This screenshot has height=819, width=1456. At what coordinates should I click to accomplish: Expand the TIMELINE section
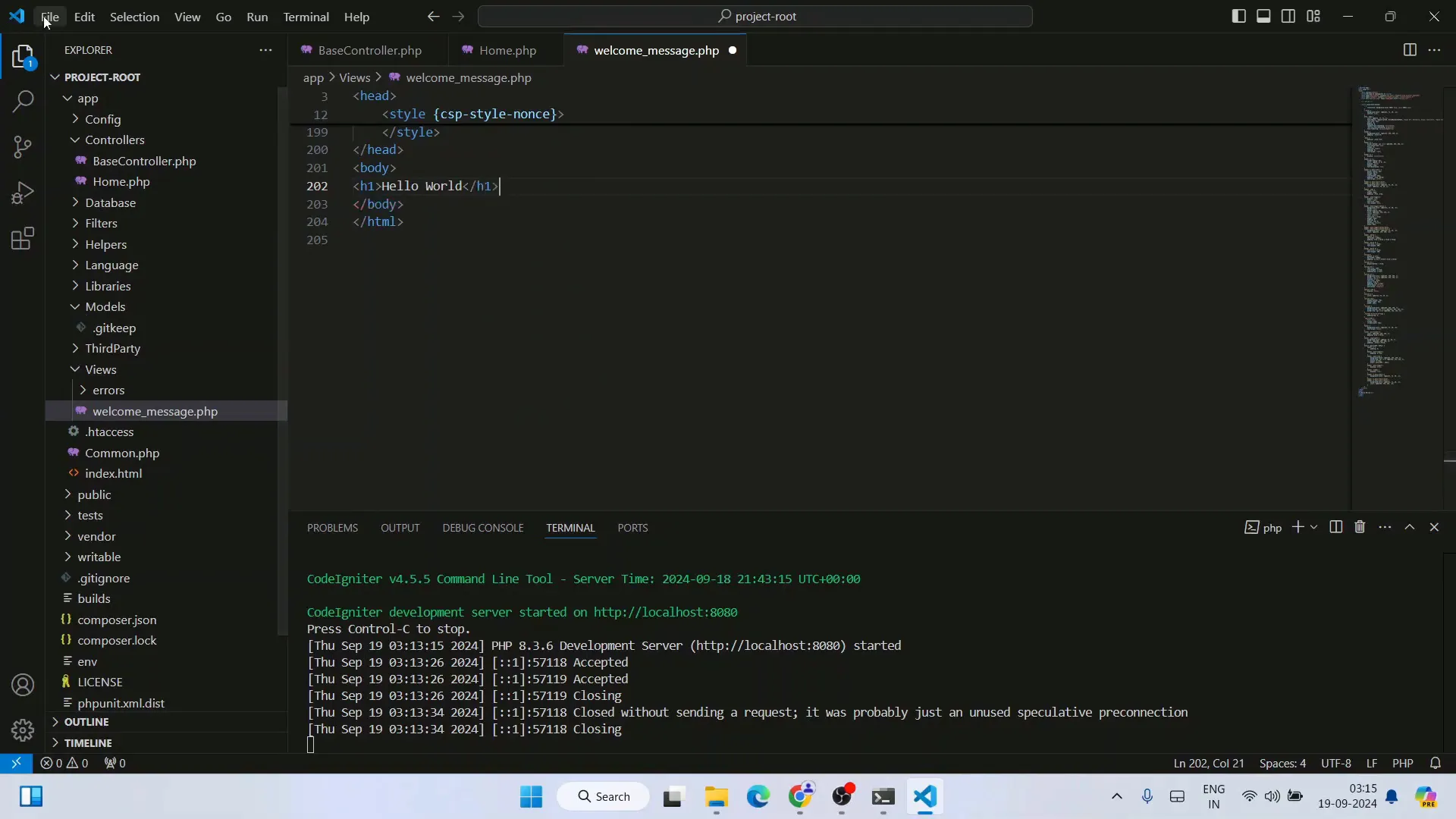tap(88, 743)
